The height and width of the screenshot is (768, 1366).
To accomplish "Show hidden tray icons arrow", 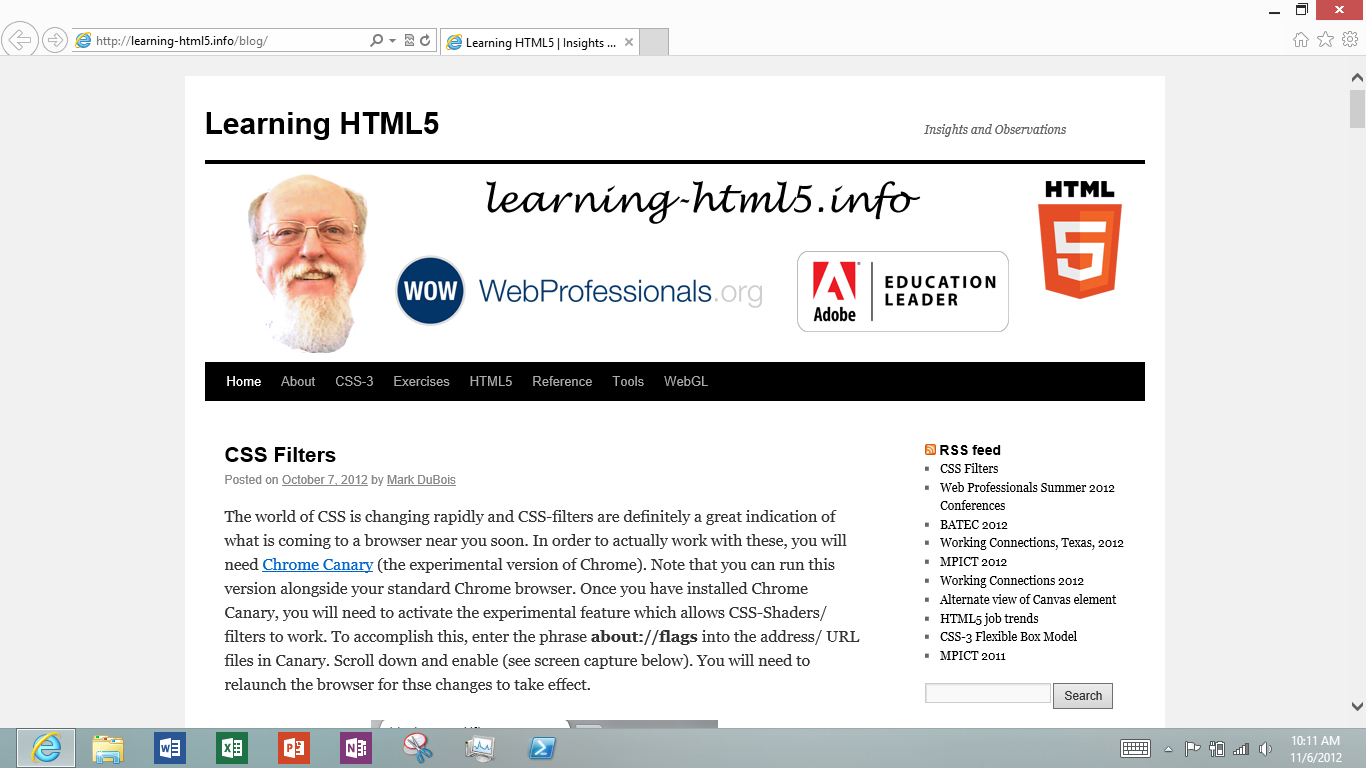I will pos(1168,749).
